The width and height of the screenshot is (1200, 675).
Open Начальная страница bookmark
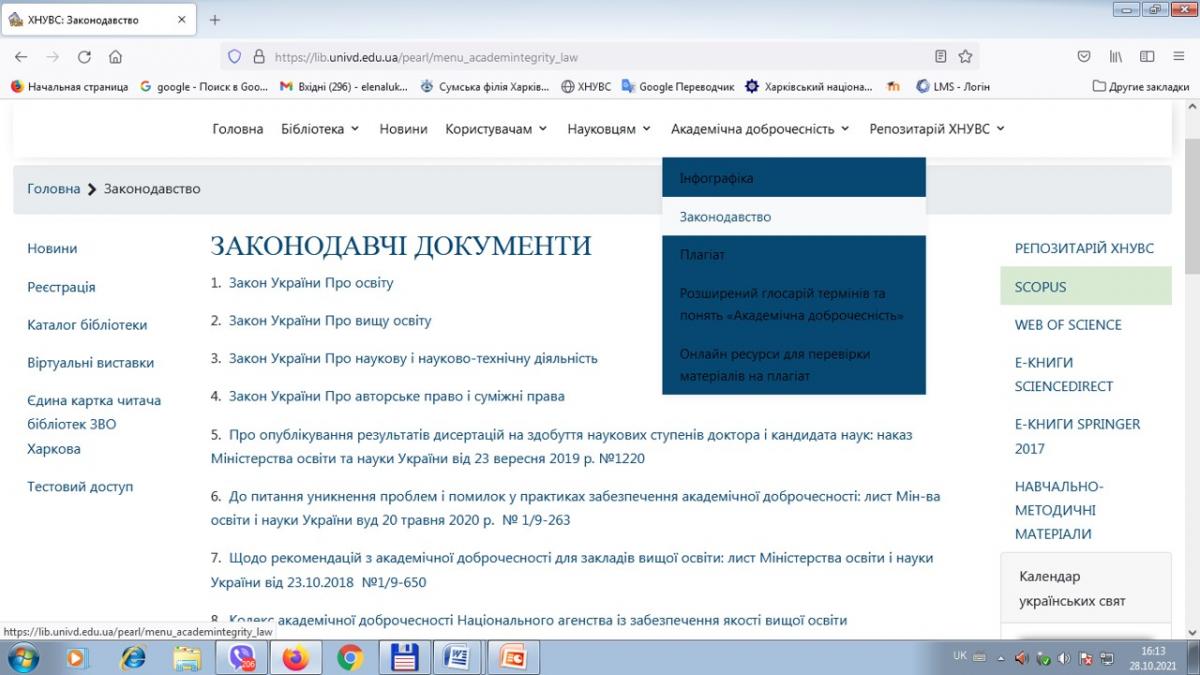pos(70,87)
